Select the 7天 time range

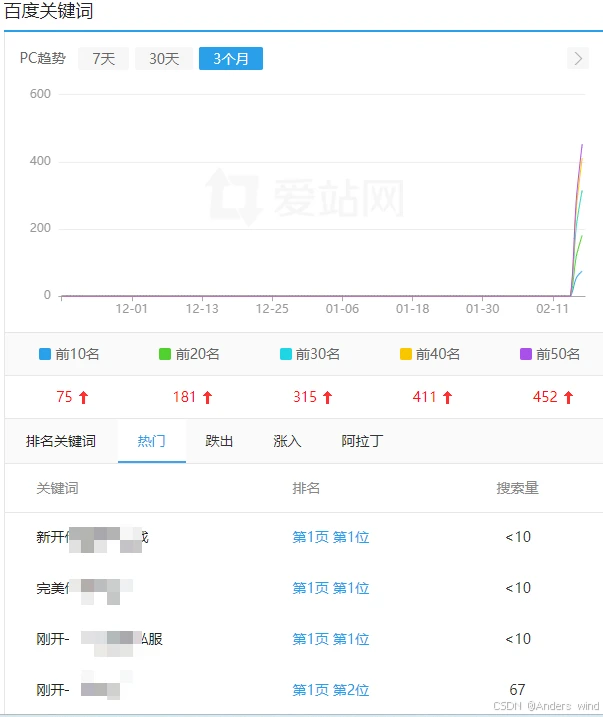pyautogui.click(x=103, y=59)
